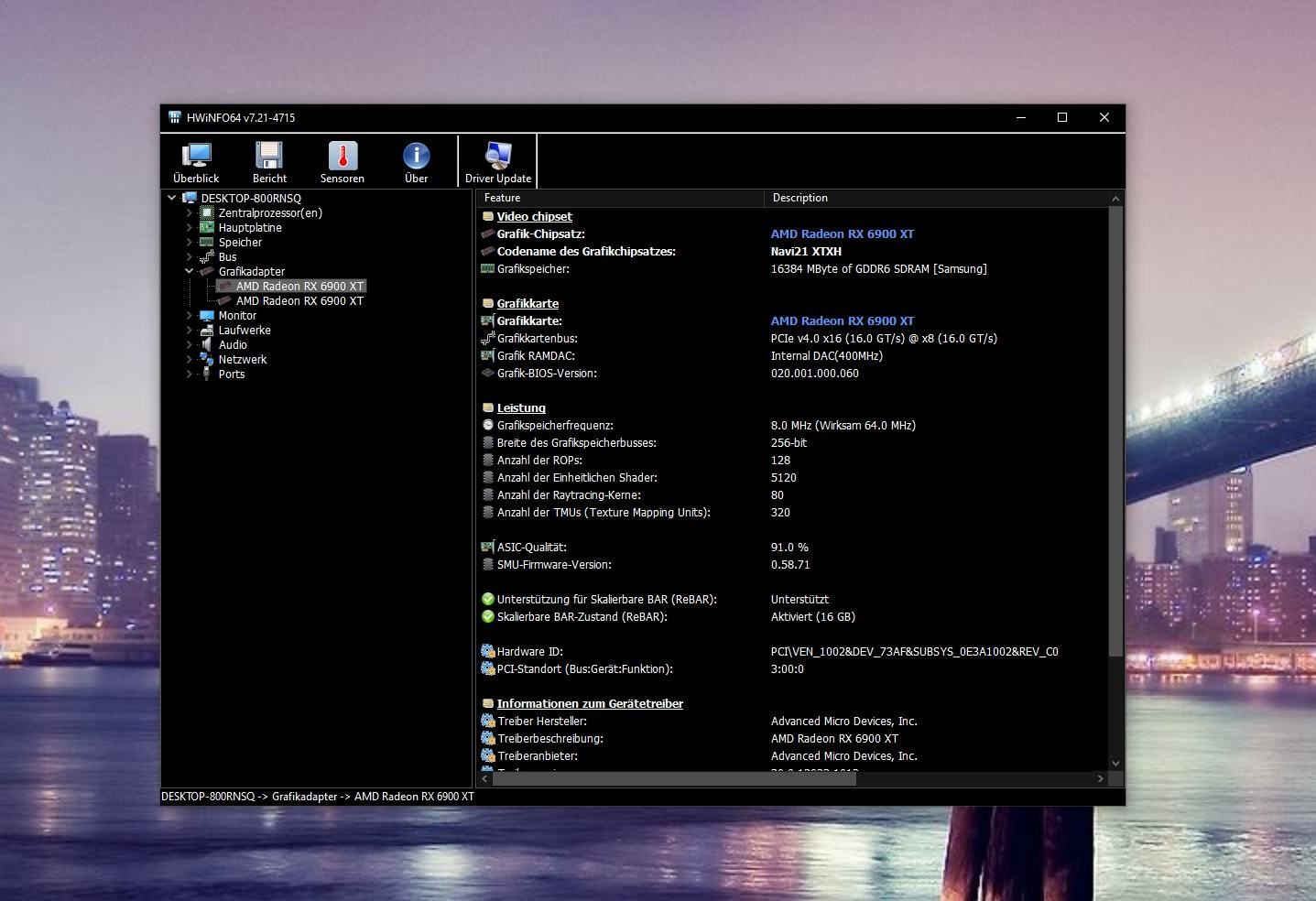Click the icon beside Treiber Hersteller
Viewport: 1316px width, 901px height.
click(487, 721)
